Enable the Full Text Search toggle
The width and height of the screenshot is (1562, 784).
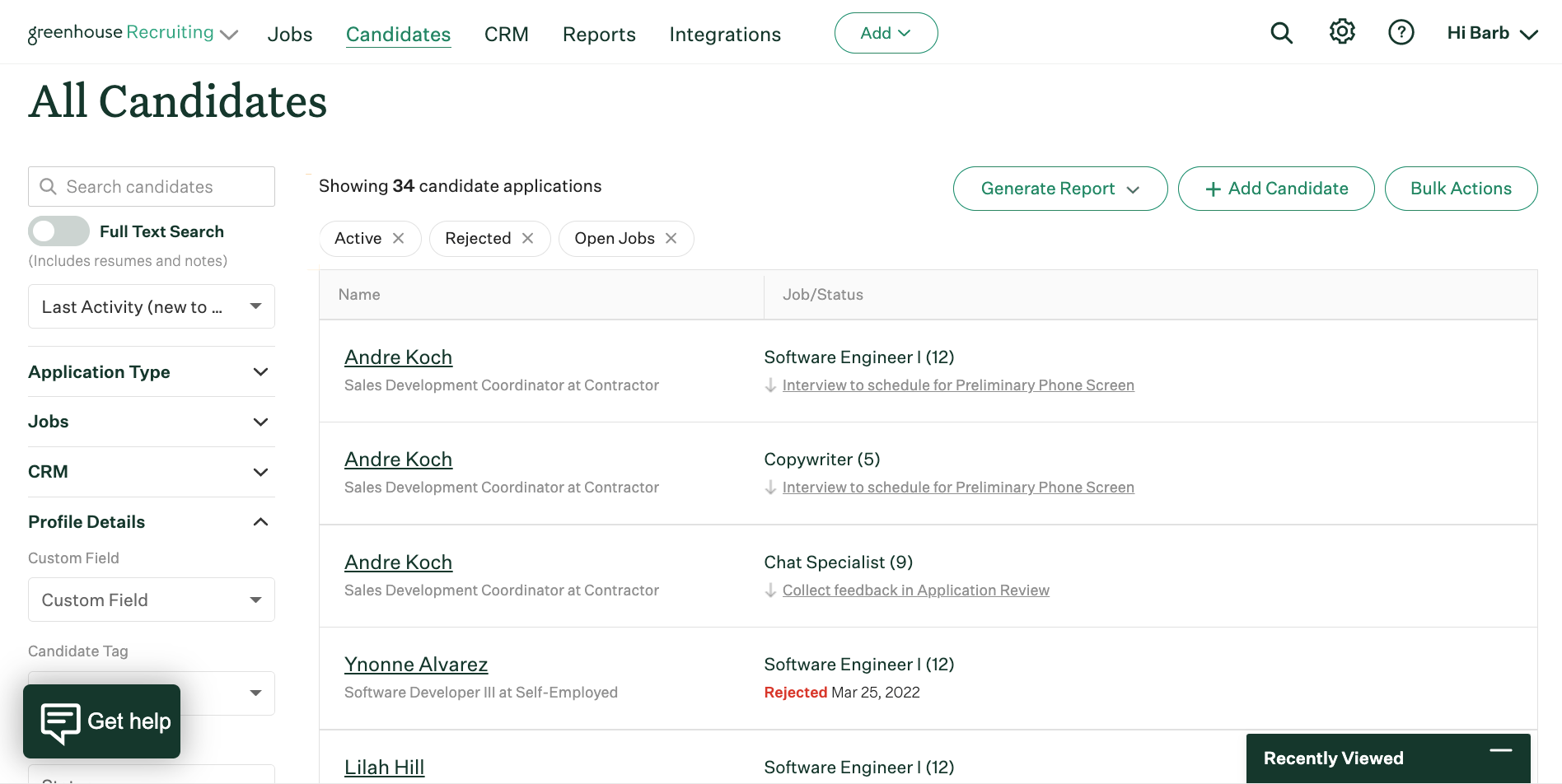[58, 231]
